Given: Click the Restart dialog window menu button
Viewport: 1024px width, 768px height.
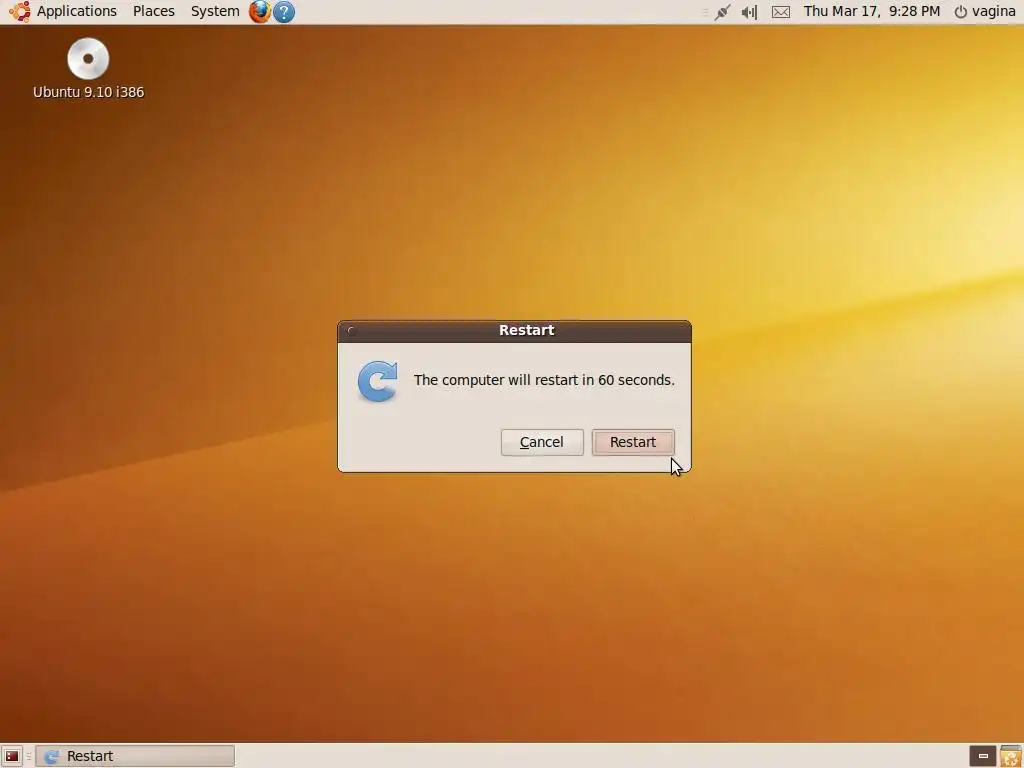Looking at the screenshot, I should click(x=351, y=330).
